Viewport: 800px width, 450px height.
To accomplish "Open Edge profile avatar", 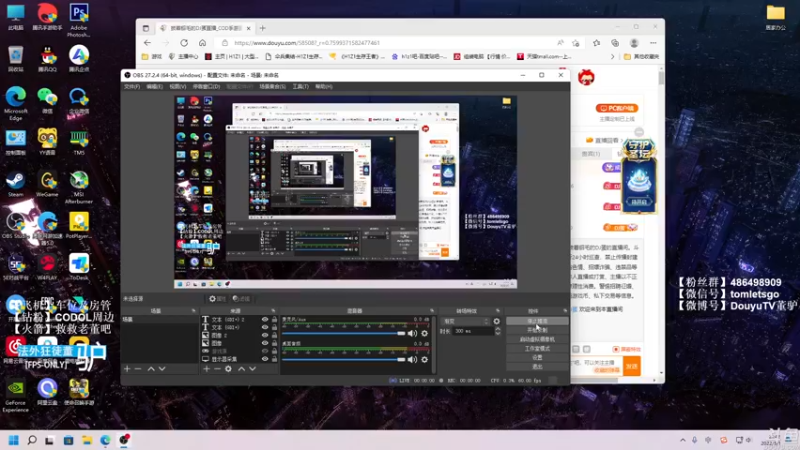I will click(634, 43).
